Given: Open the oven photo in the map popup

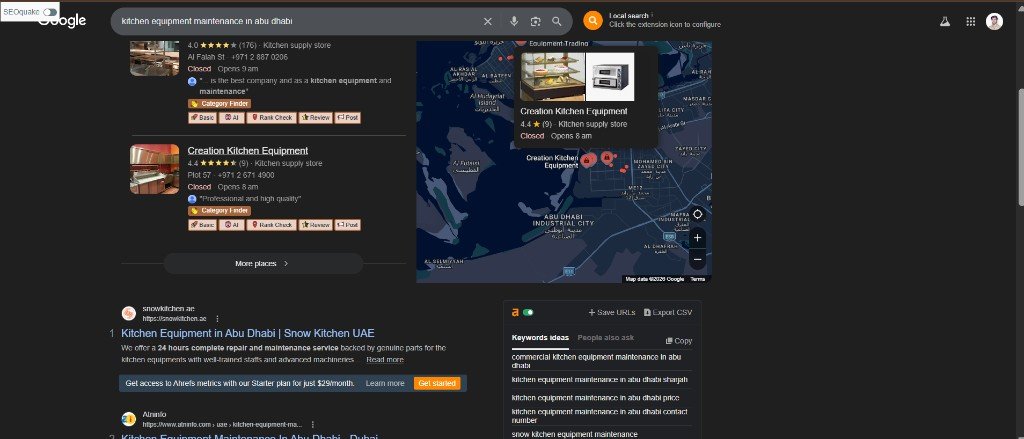Looking at the screenshot, I should point(610,77).
